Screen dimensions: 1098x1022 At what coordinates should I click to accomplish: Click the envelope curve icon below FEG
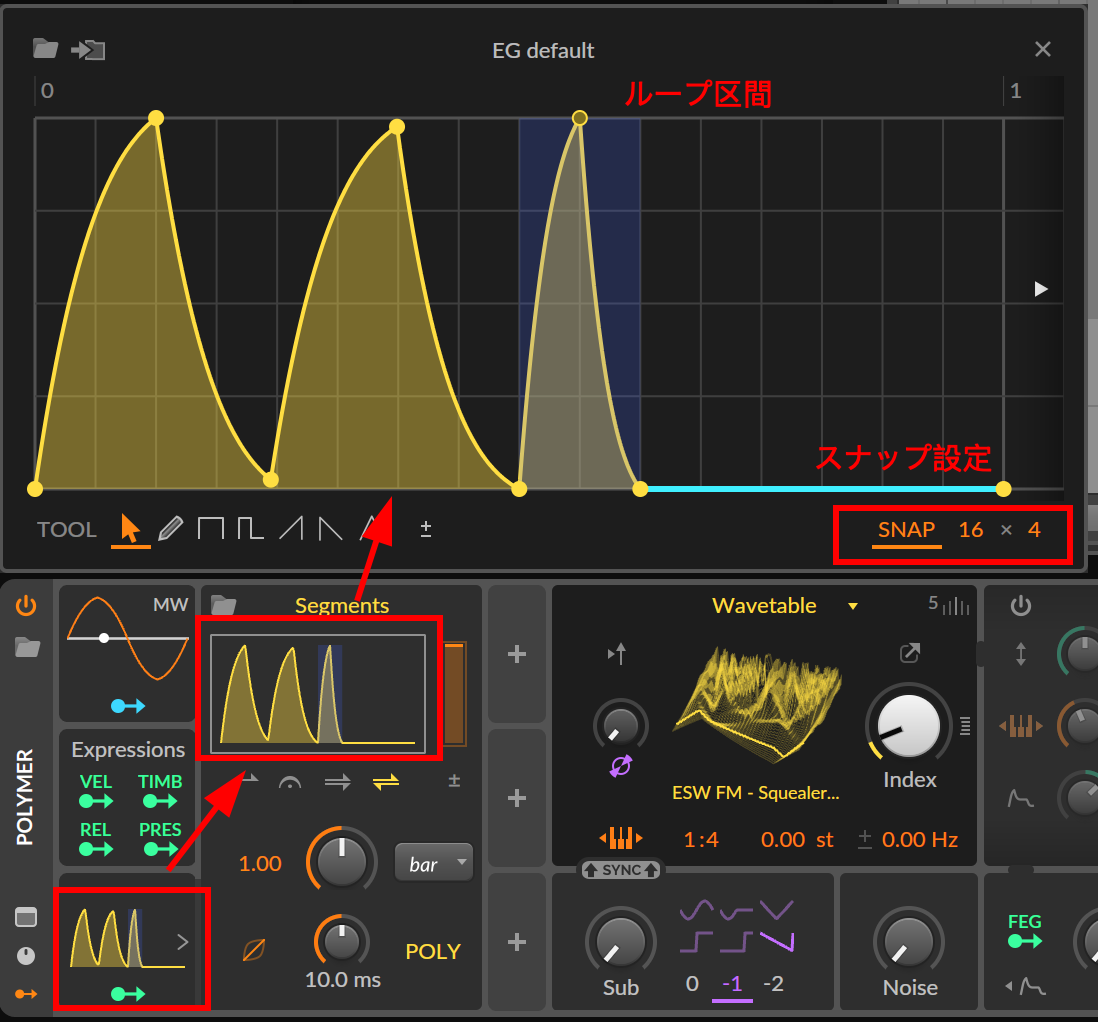coord(1027,987)
